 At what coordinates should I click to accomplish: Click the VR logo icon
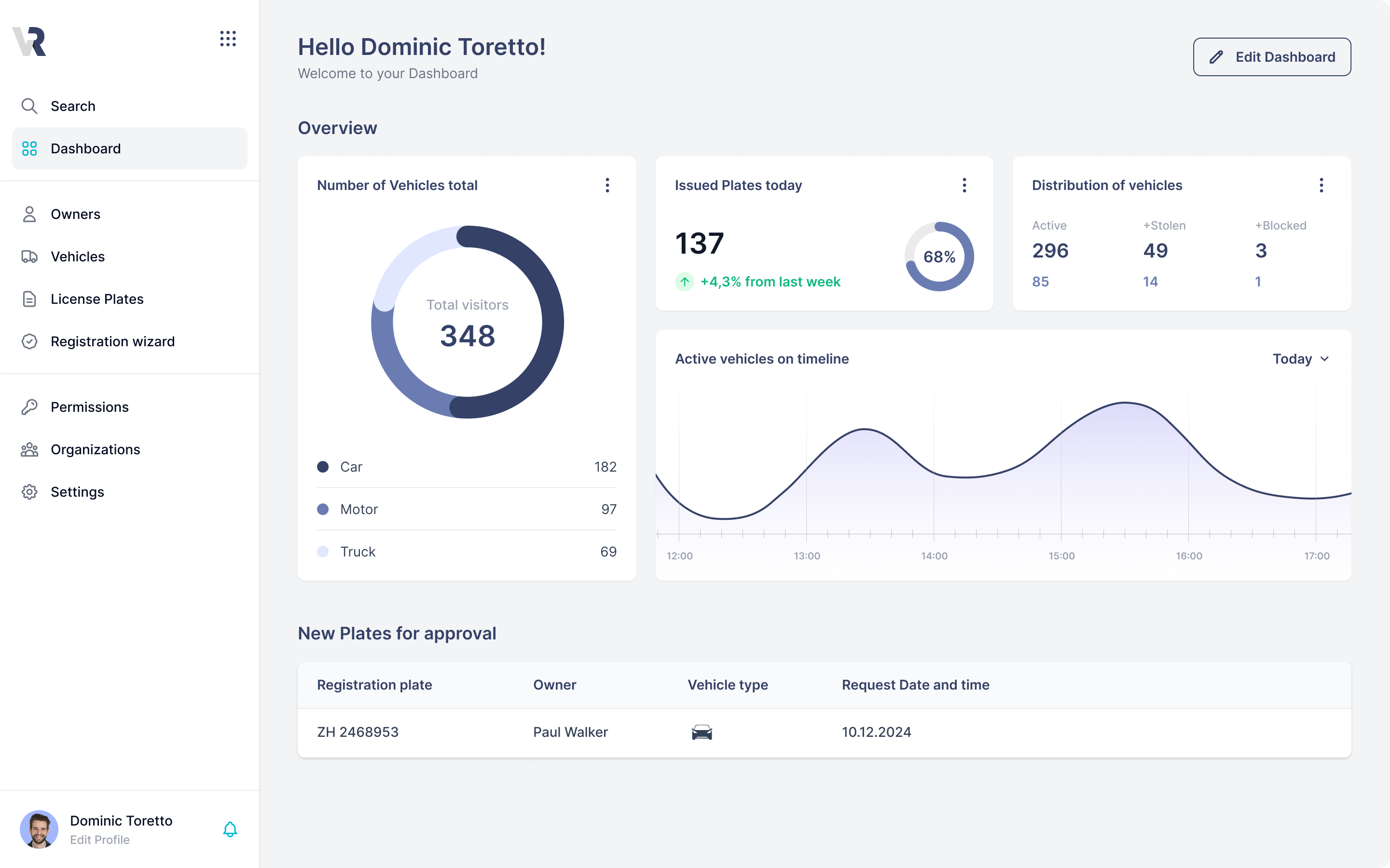tap(29, 41)
